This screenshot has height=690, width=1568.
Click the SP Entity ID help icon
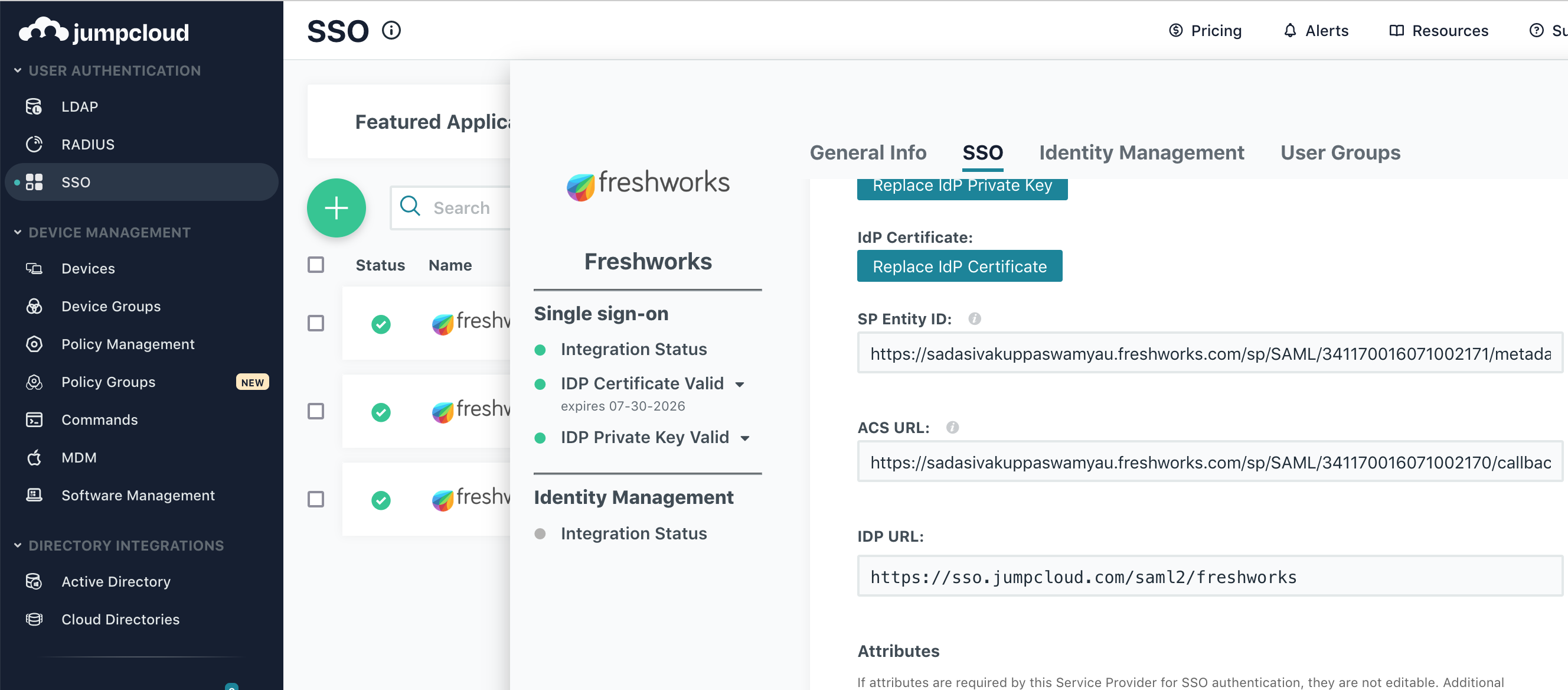coord(975,318)
